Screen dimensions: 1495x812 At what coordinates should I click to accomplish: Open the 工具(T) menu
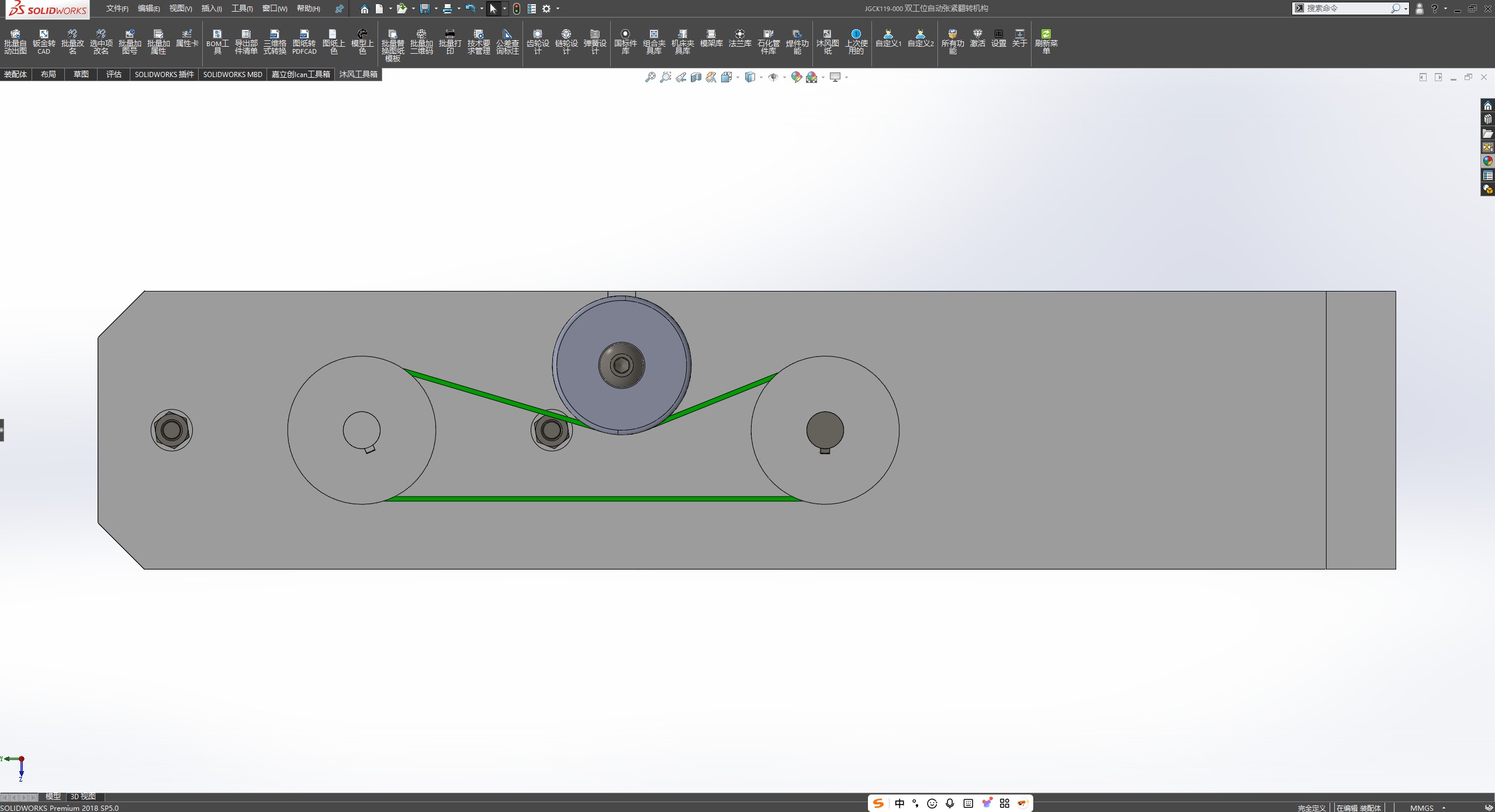pos(242,9)
